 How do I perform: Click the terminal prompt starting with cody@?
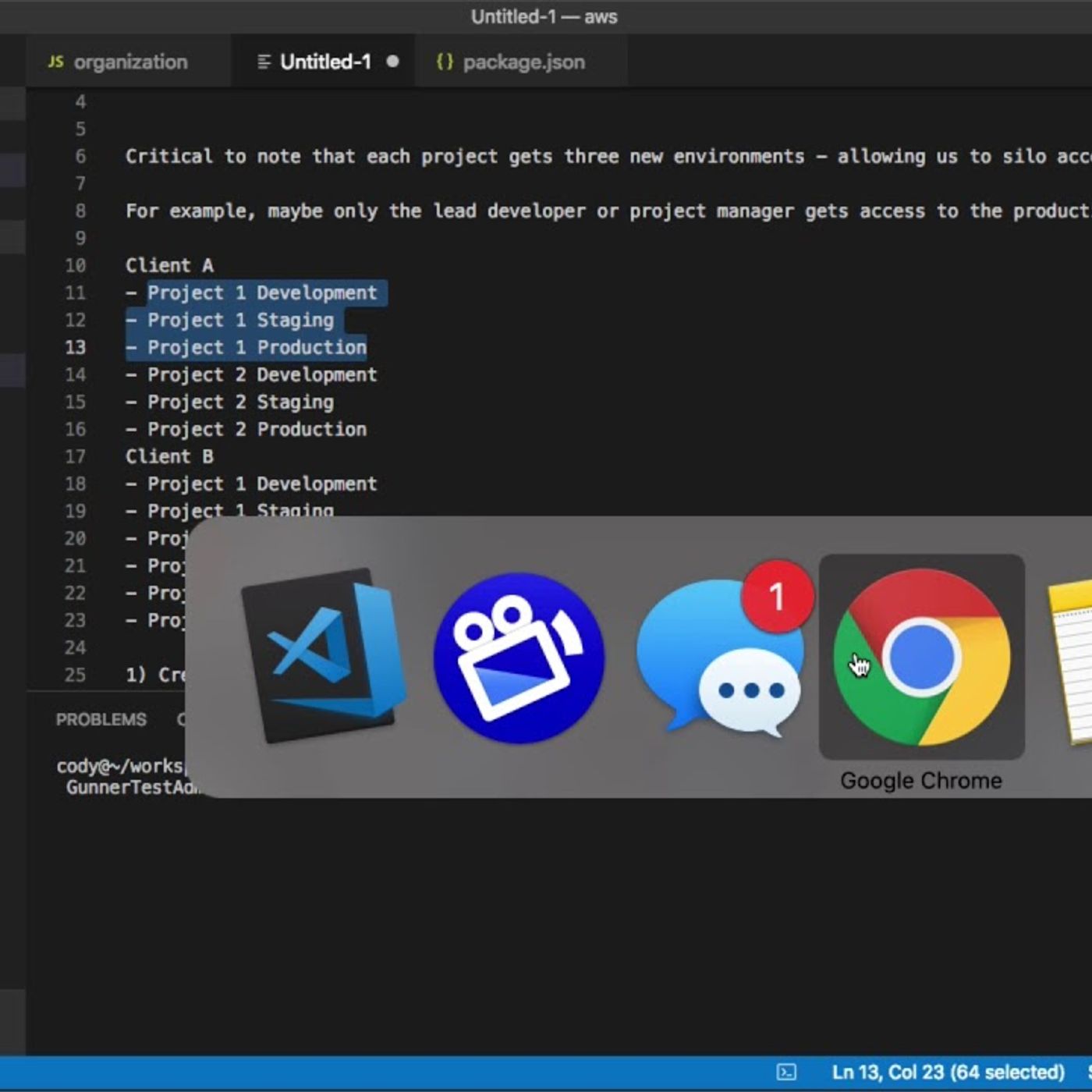click(x=119, y=766)
